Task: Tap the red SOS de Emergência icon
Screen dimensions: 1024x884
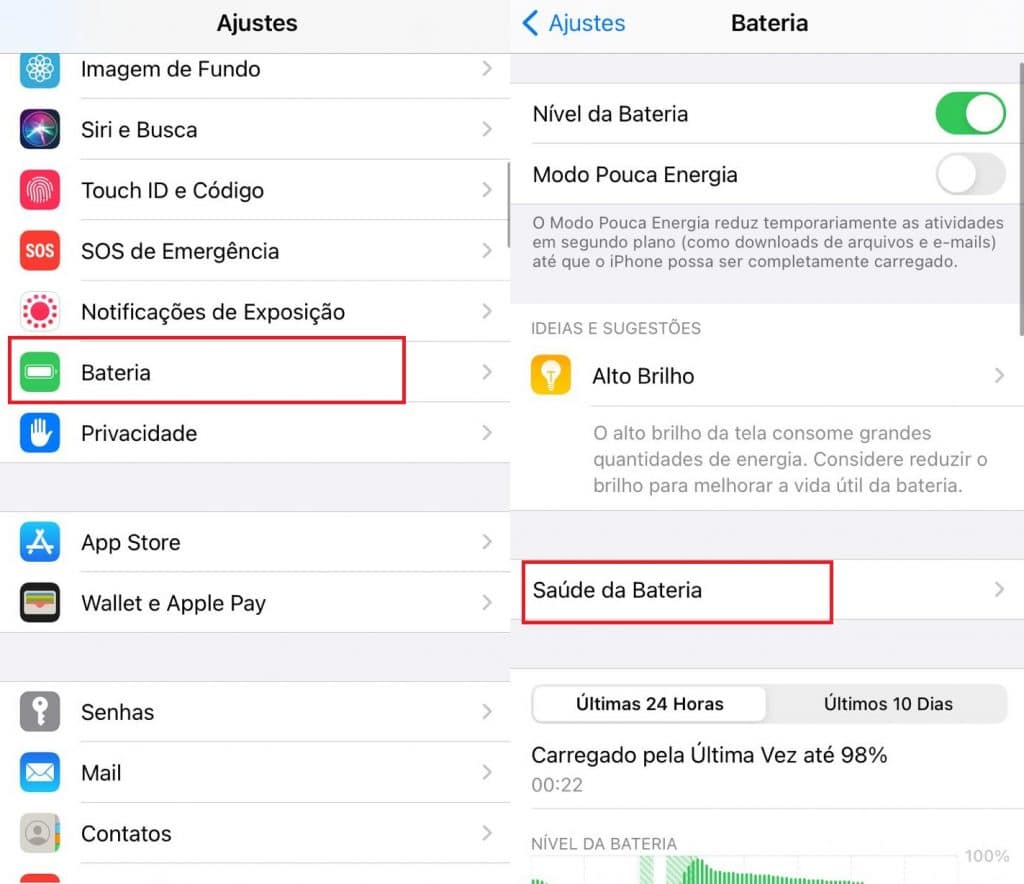Action: pyautogui.click(x=40, y=251)
